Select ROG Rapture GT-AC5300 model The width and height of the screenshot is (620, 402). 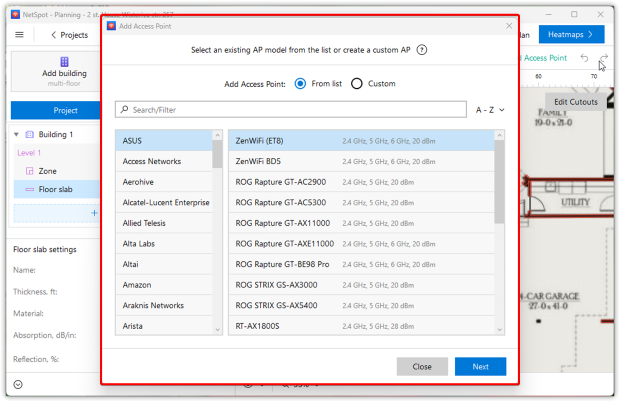click(x=361, y=202)
